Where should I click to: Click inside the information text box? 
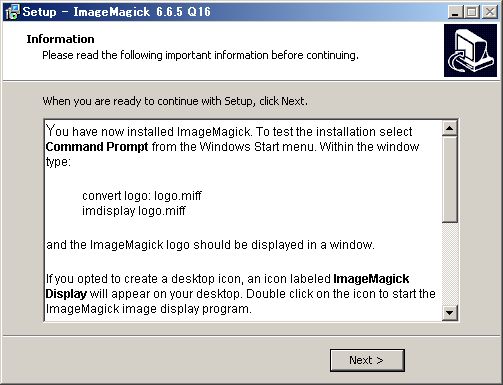click(243, 220)
